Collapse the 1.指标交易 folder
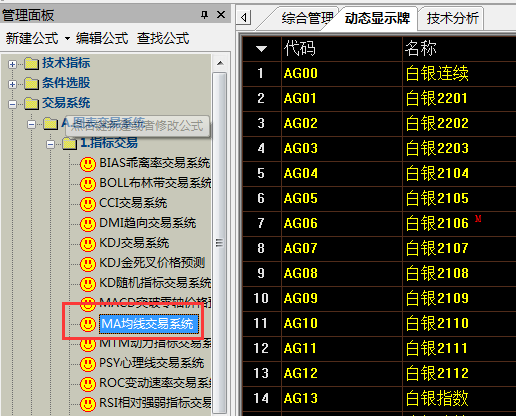This screenshot has width=516, height=416. [x=50, y=144]
